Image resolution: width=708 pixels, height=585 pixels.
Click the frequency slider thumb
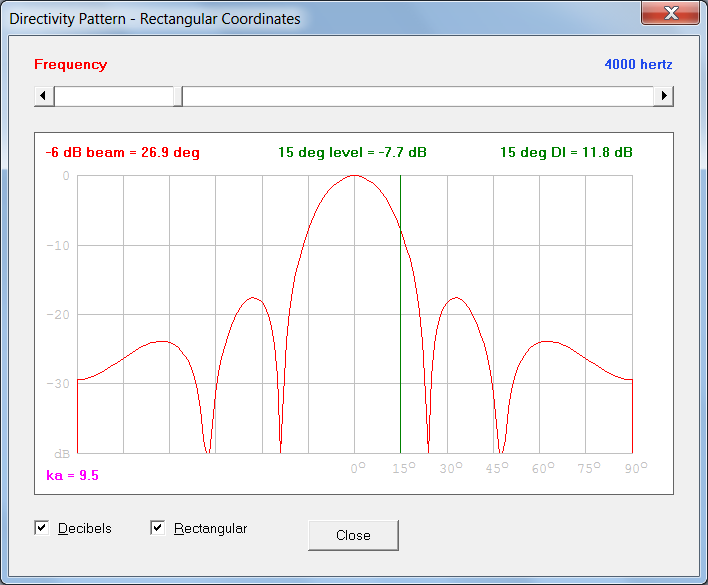(x=178, y=96)
